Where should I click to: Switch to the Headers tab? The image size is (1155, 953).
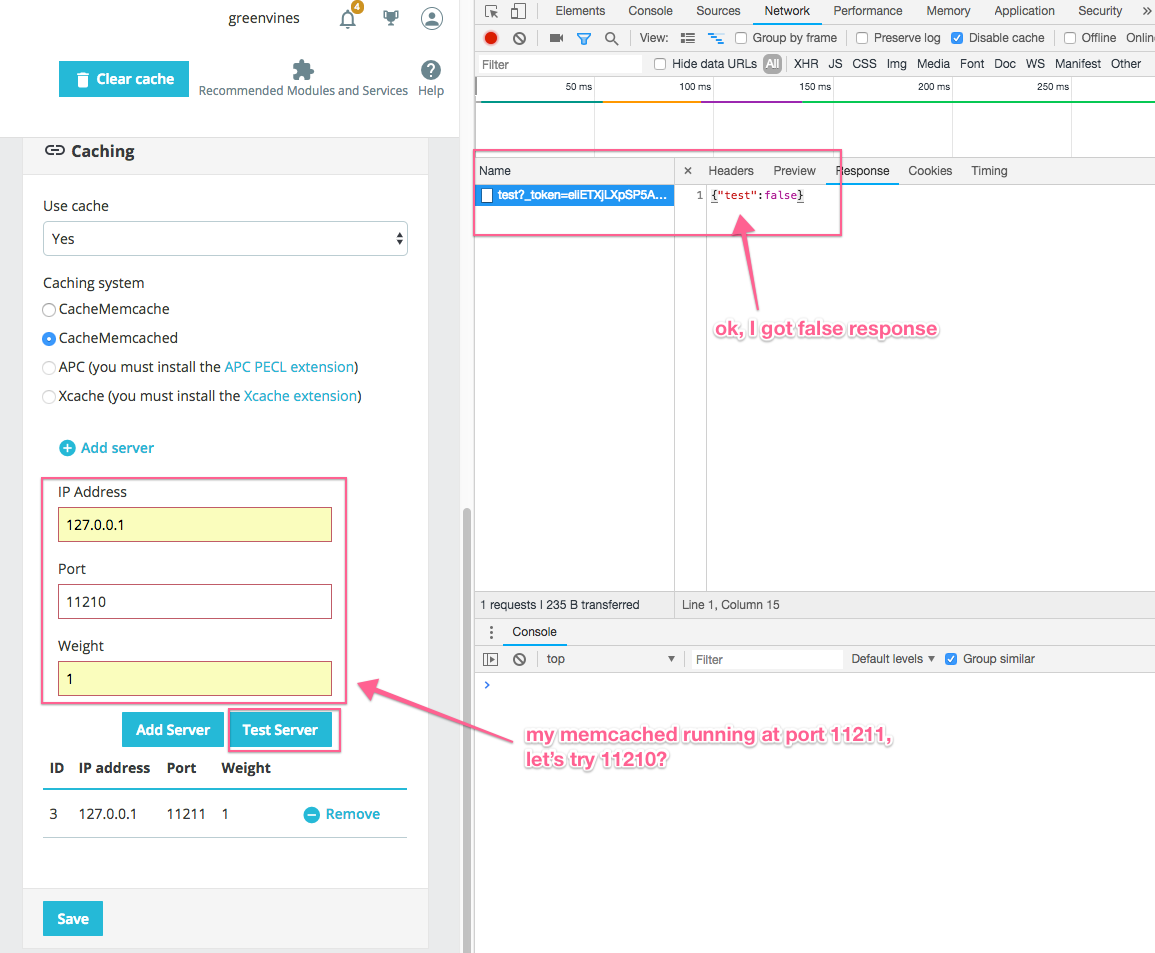tap(731, 171)
